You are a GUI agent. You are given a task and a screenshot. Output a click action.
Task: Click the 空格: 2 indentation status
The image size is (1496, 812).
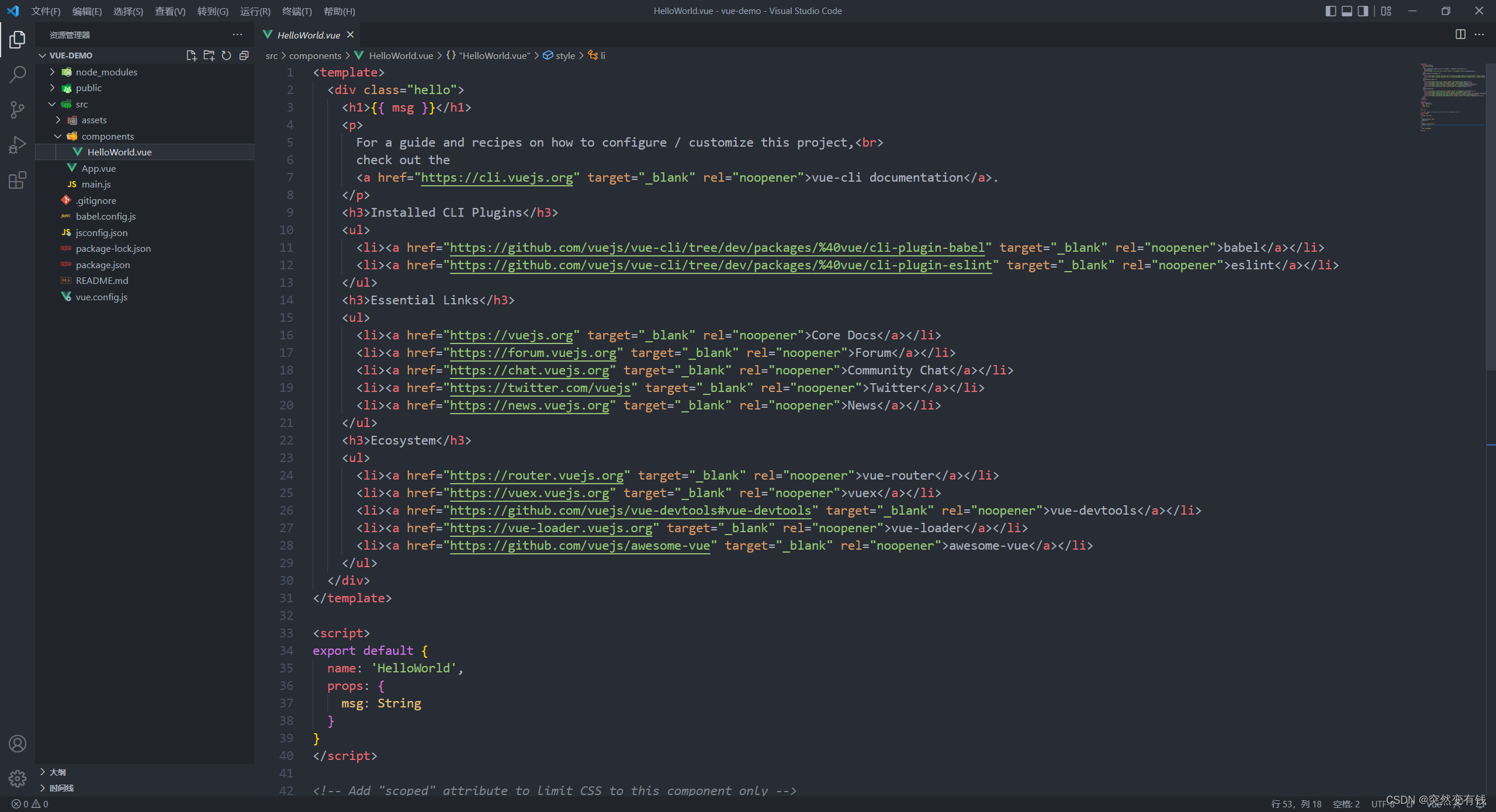[1346, 804]
